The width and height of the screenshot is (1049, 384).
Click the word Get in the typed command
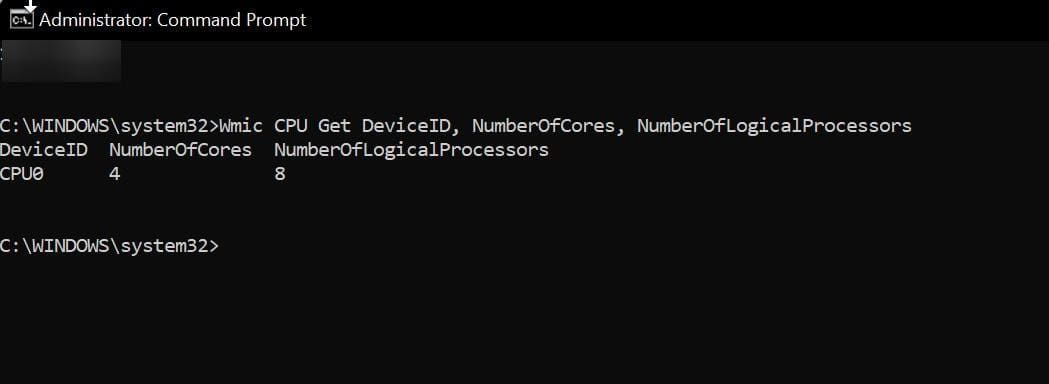pyautogui.click(x=335, y=126)
